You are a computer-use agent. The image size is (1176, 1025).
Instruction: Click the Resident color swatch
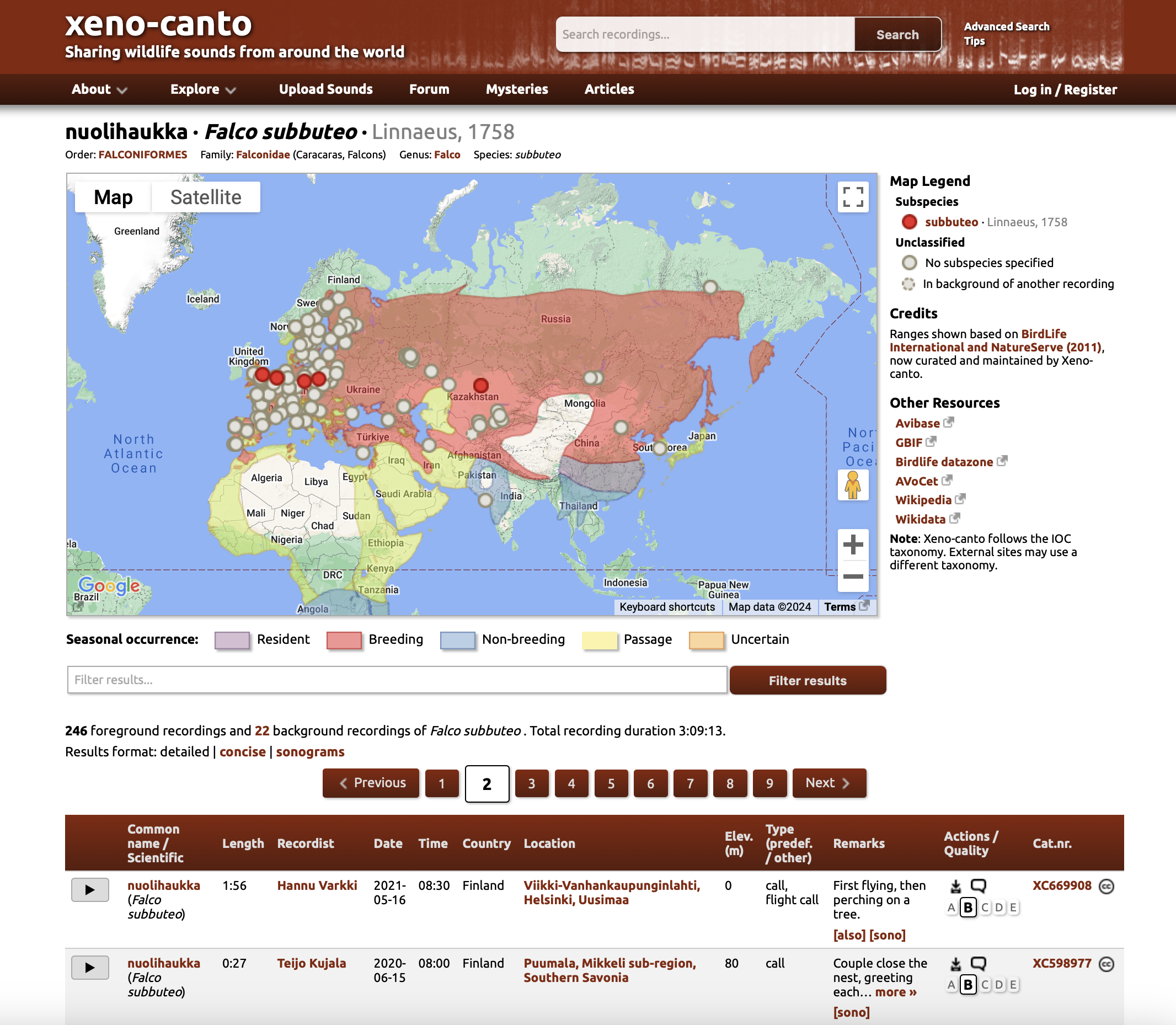click(232, 640)
